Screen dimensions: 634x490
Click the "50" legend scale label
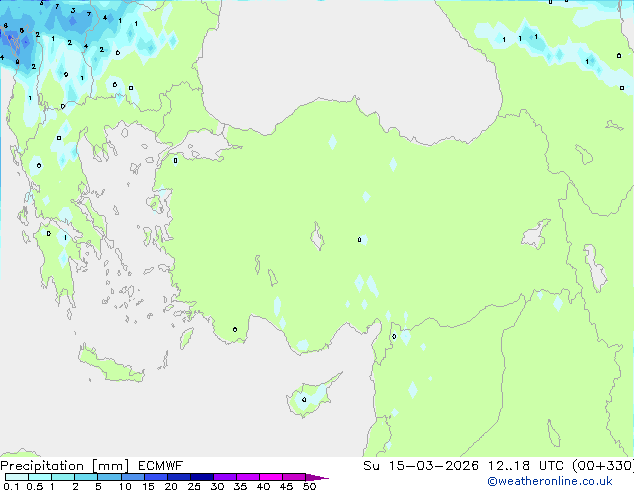[309, 486]
